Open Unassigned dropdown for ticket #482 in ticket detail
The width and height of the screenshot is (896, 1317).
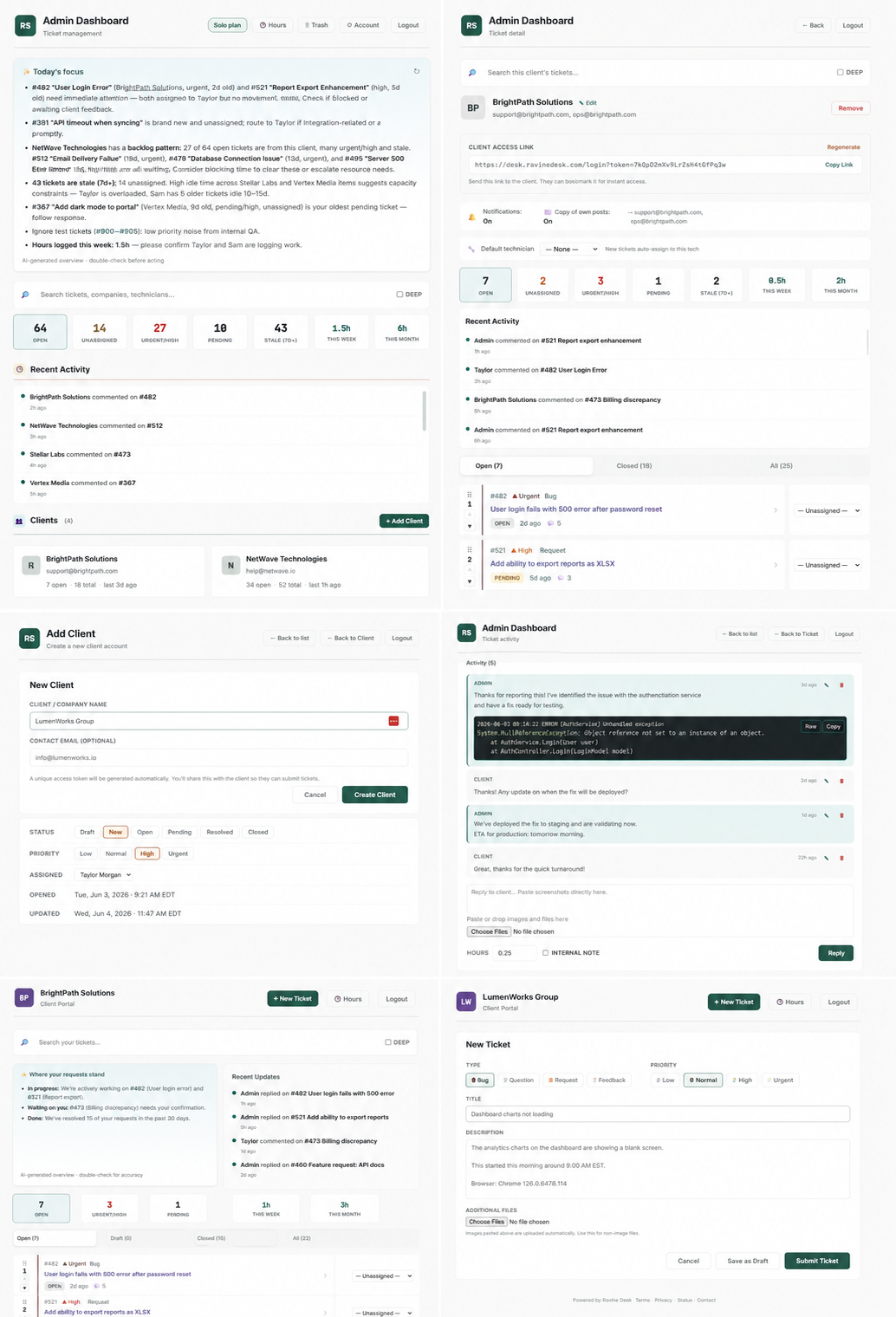pos(829,511)
